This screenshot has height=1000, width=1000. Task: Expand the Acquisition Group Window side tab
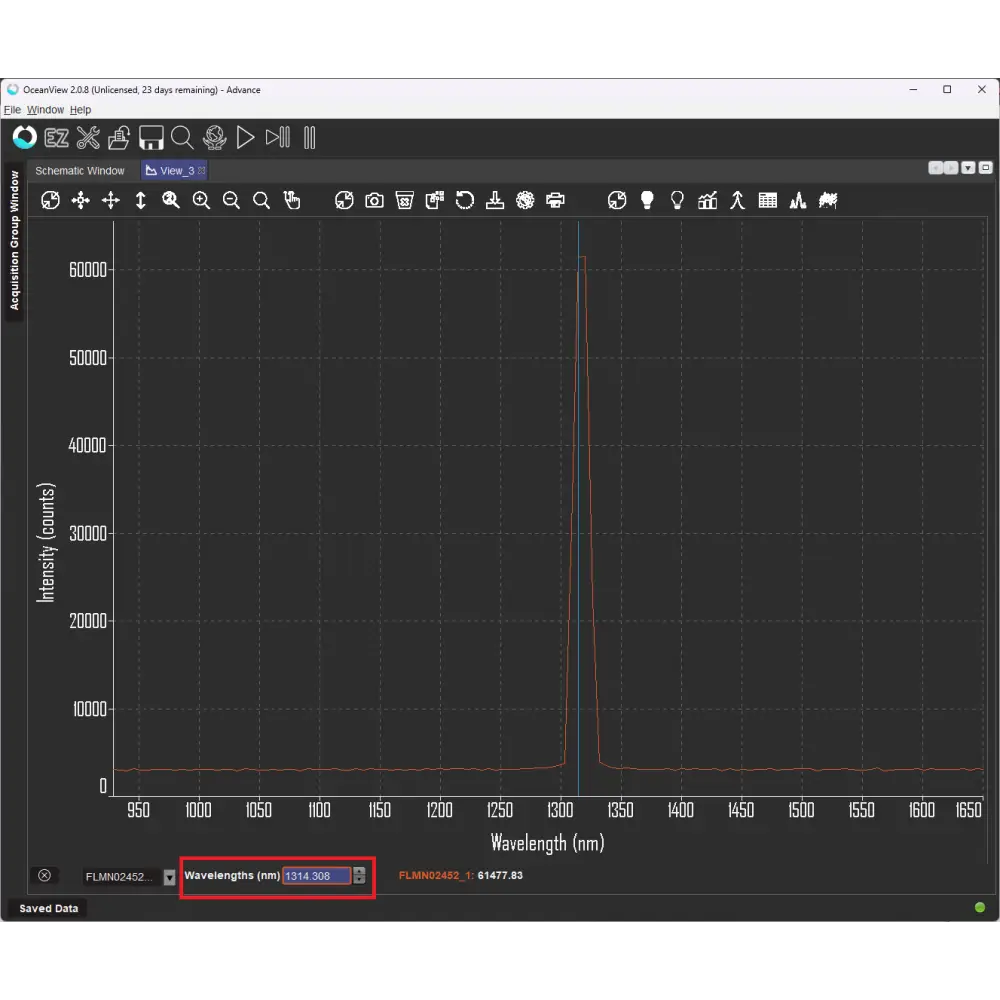pyautogui.click(x=14, y=240)
